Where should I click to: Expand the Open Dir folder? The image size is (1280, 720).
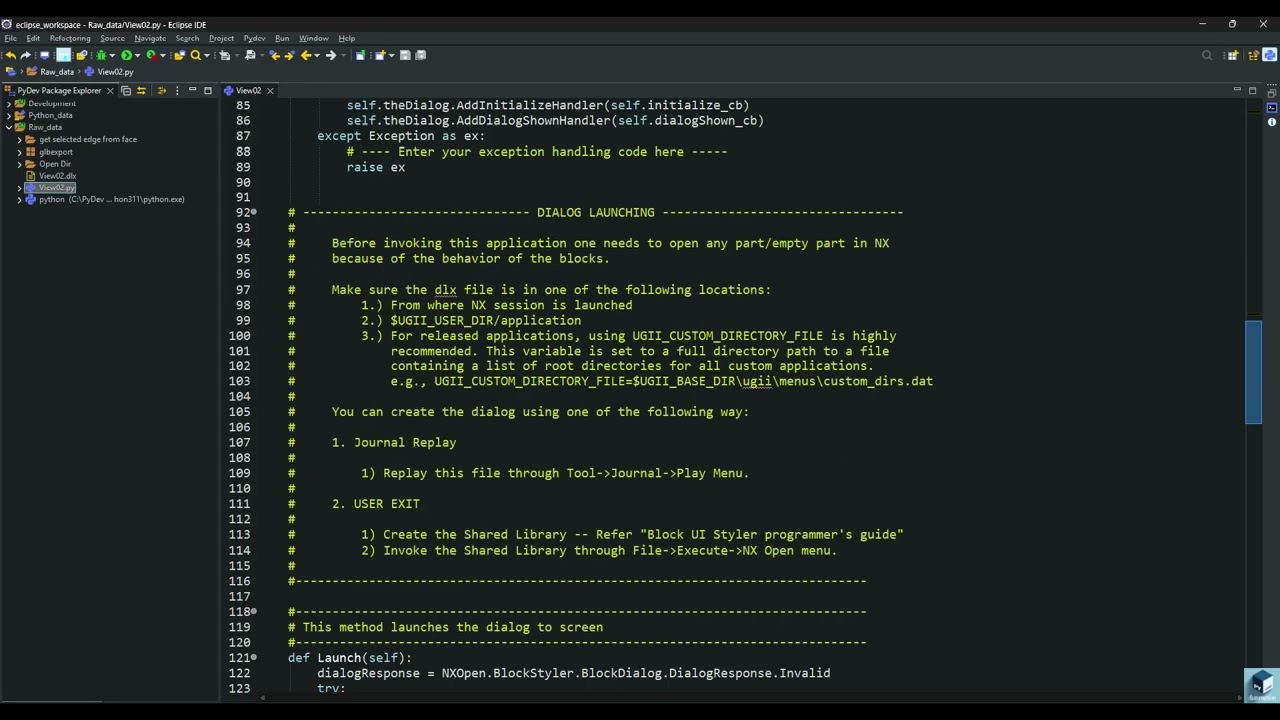[x=19, y=164]
